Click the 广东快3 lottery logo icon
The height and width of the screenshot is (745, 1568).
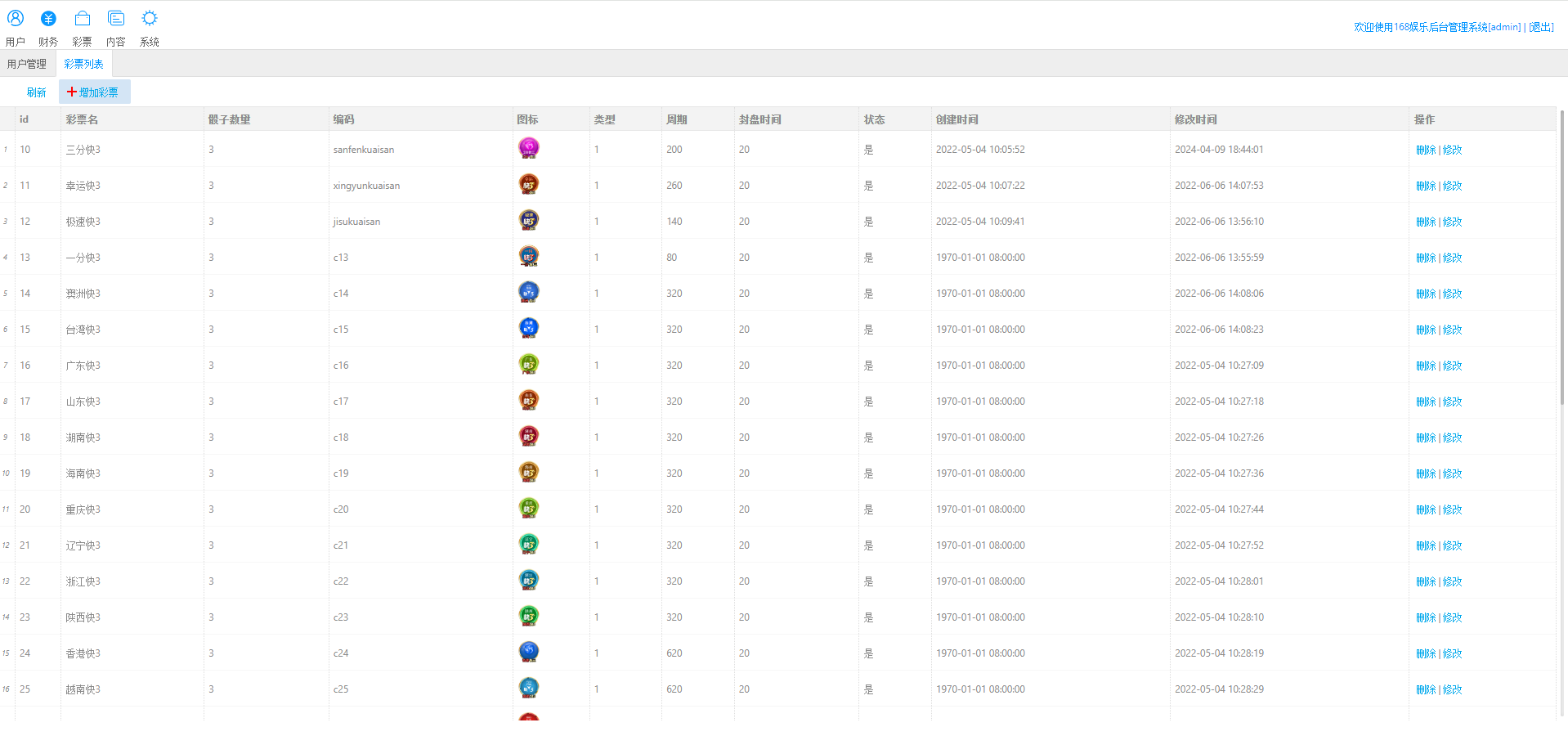click(x=529, y=364)
